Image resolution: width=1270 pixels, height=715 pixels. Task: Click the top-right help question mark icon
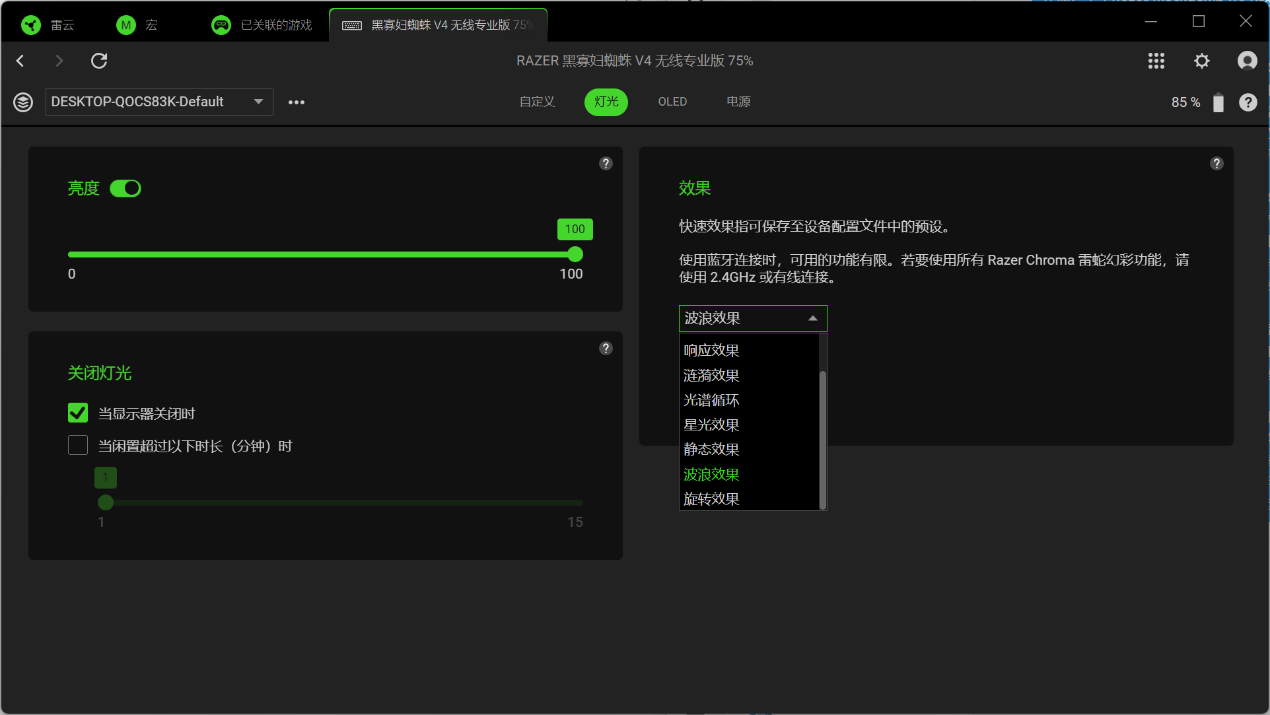[1248, 102]
